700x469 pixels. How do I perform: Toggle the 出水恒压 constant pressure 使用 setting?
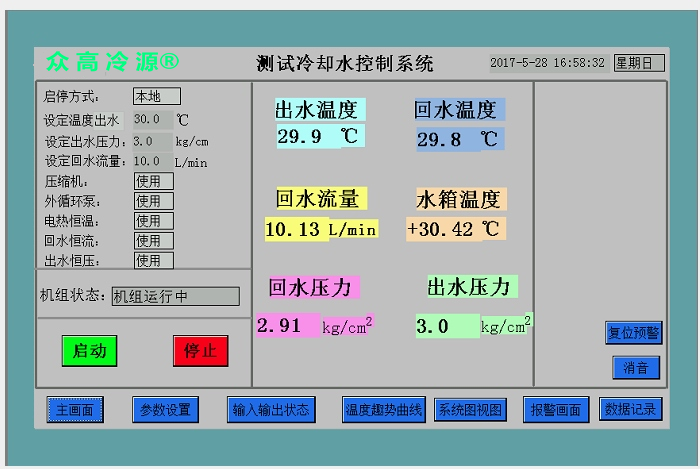coord(153,261)
